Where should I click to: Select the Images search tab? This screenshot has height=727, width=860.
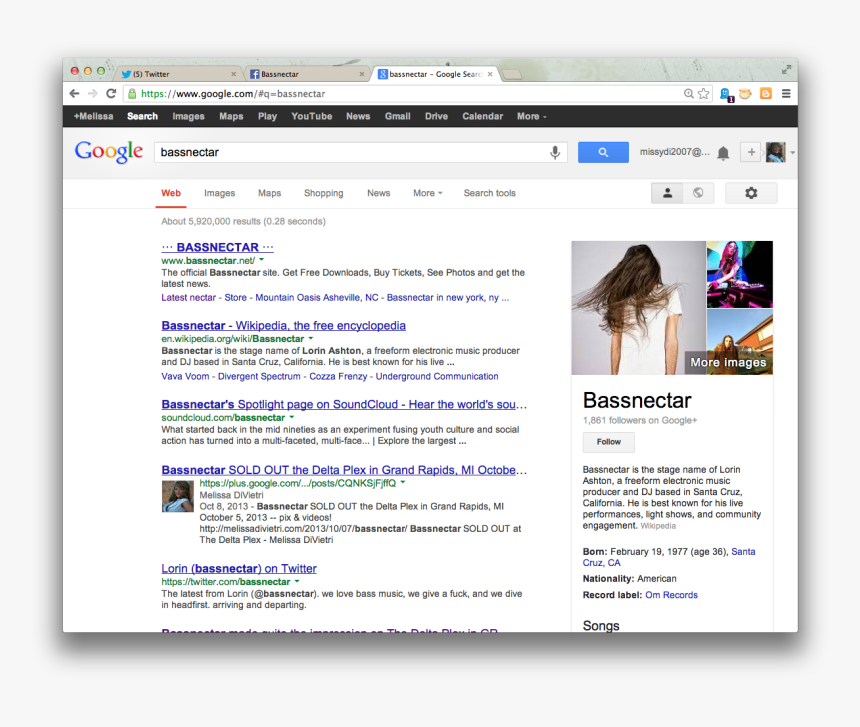(x=219, y=193)
